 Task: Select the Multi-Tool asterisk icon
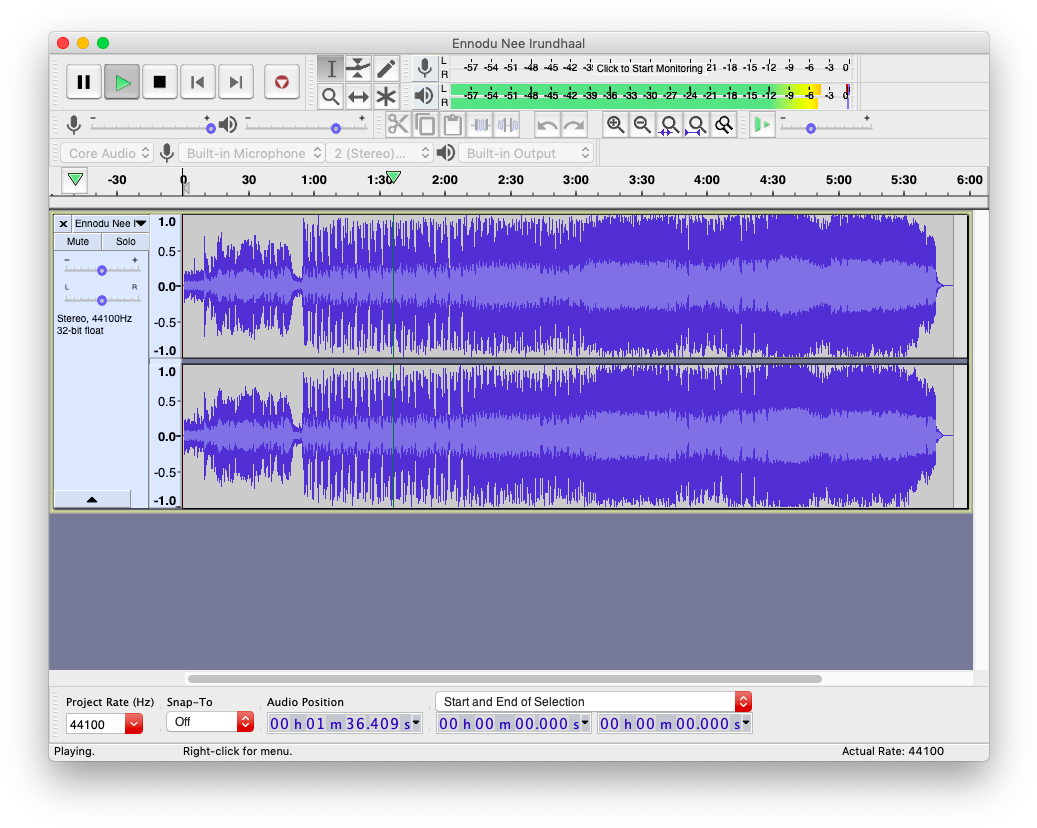(386, 97)
